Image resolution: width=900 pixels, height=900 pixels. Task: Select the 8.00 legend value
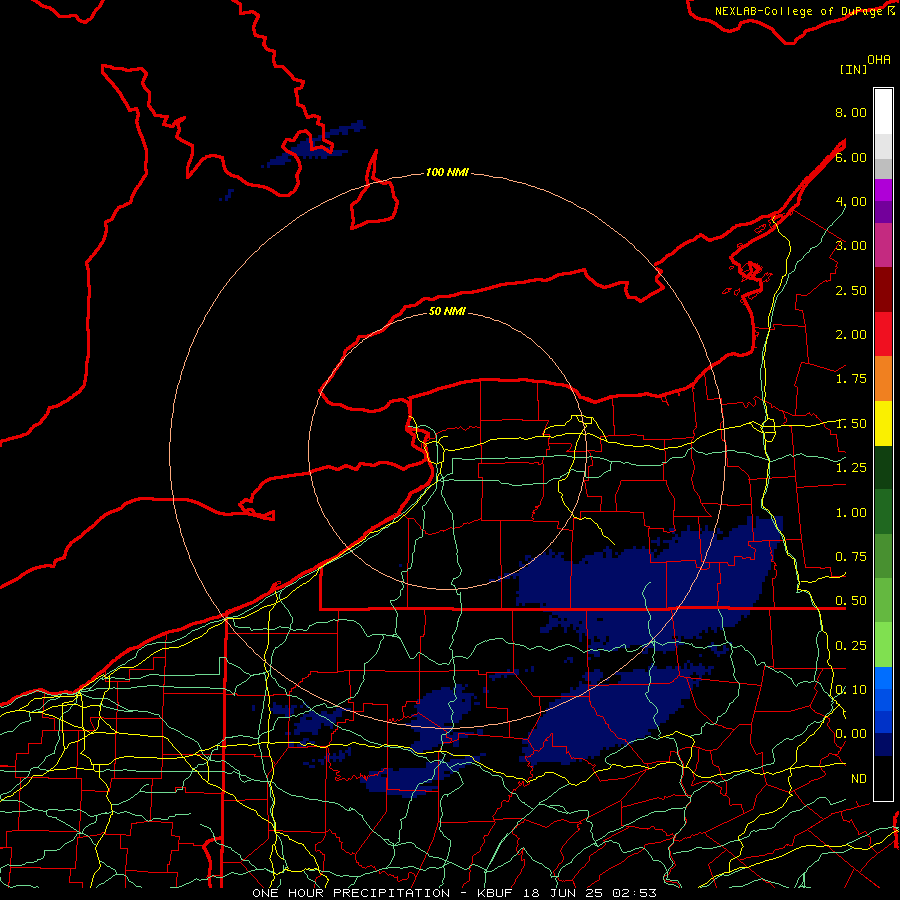click(851, 112)
